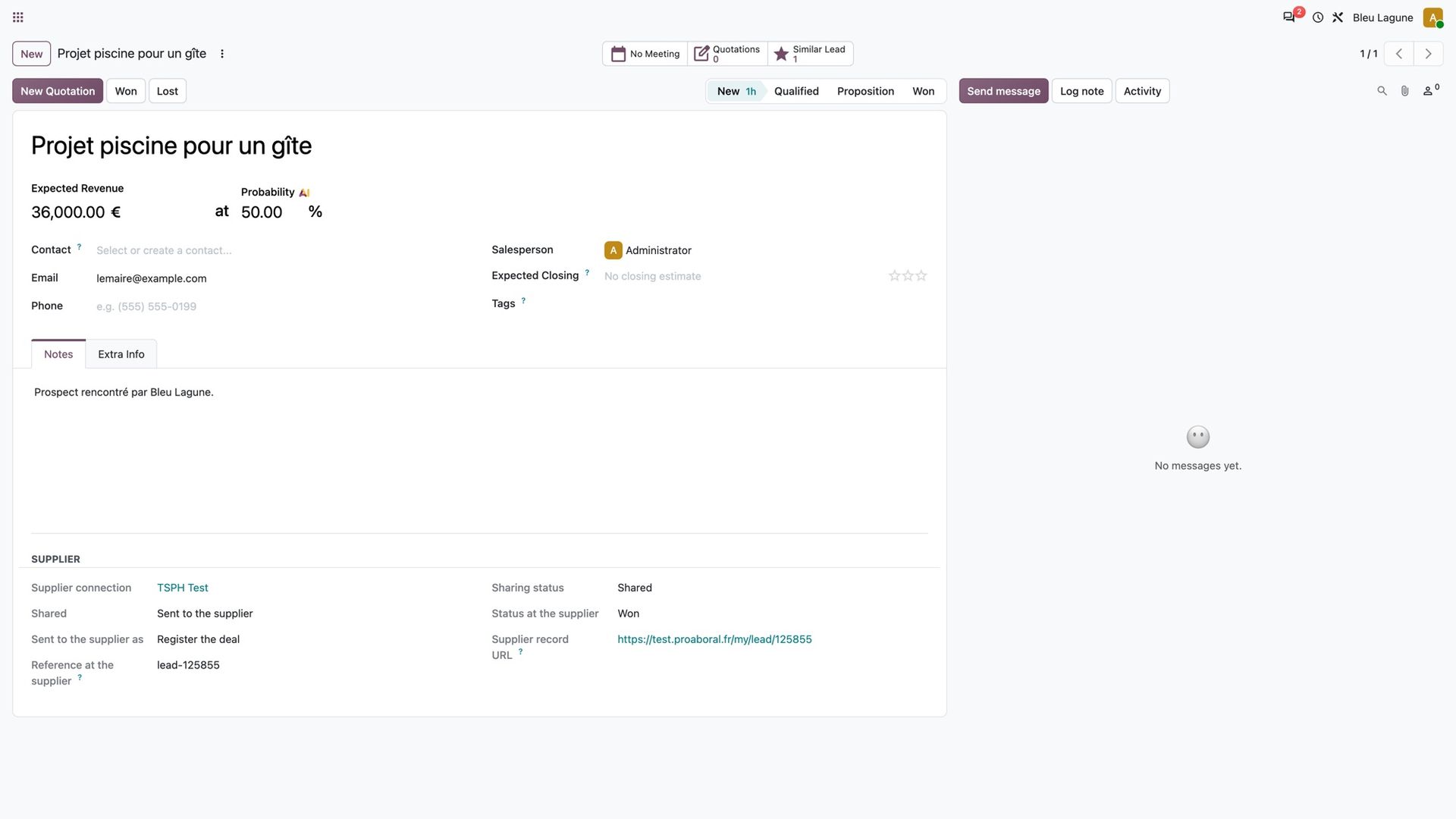This screenshot has width=1456, height=819.
Task: Open attachments paperclip icon
Action: pyautogui.click(x=1404, y=91)
